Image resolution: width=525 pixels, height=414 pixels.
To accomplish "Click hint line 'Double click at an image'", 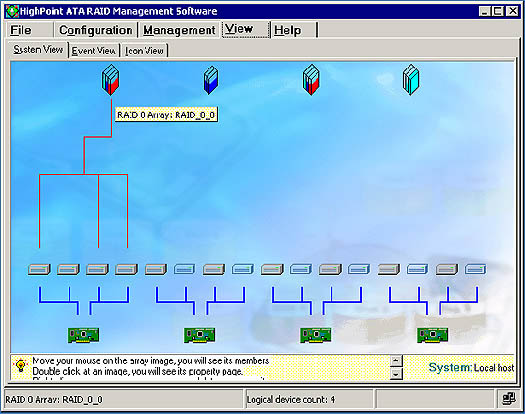I will click(138, 371).
